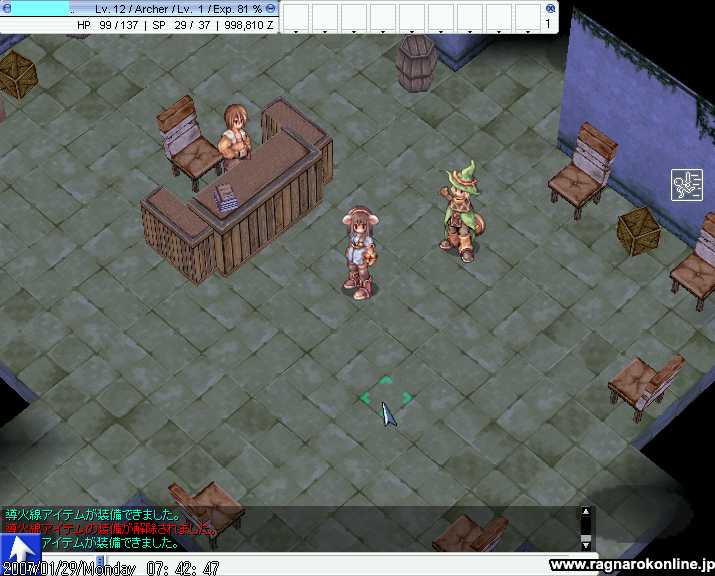Click the "Lv. 12 / Archer" title text
Viewport: 715px width, 576px height.
(132, 9)
